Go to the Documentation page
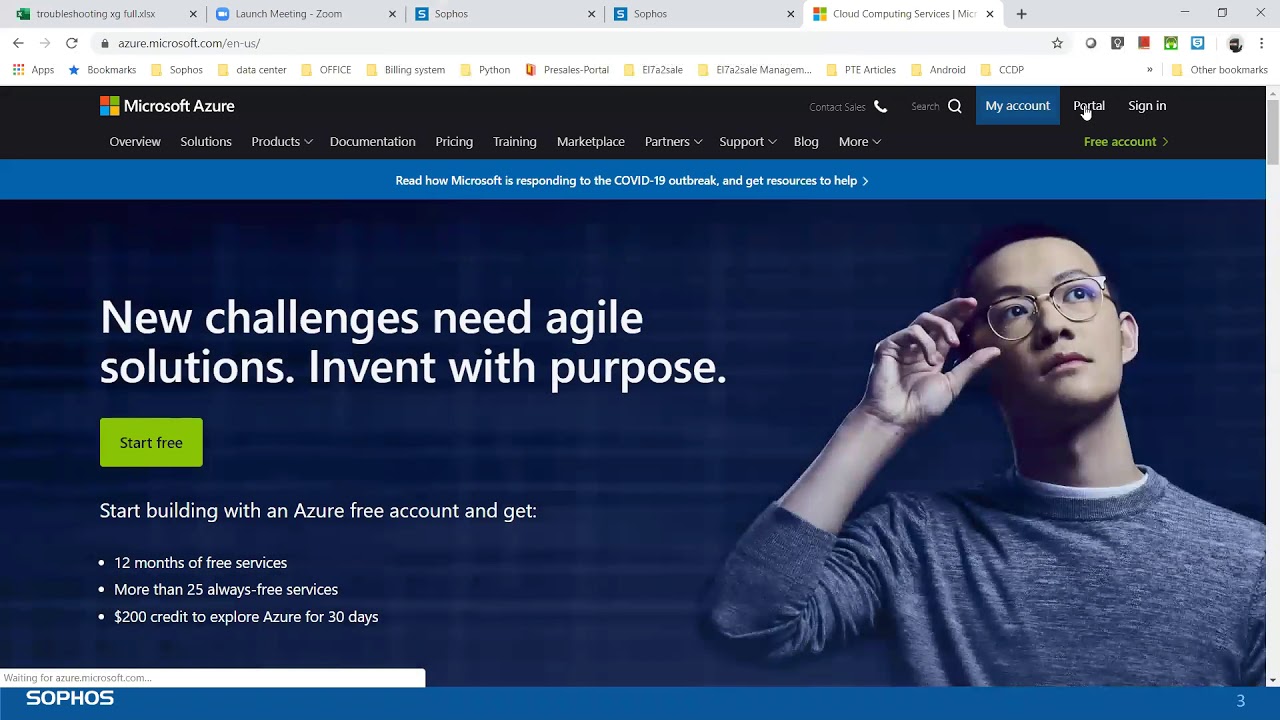This screenshot has width=1280, height=720. pos(372,142)
